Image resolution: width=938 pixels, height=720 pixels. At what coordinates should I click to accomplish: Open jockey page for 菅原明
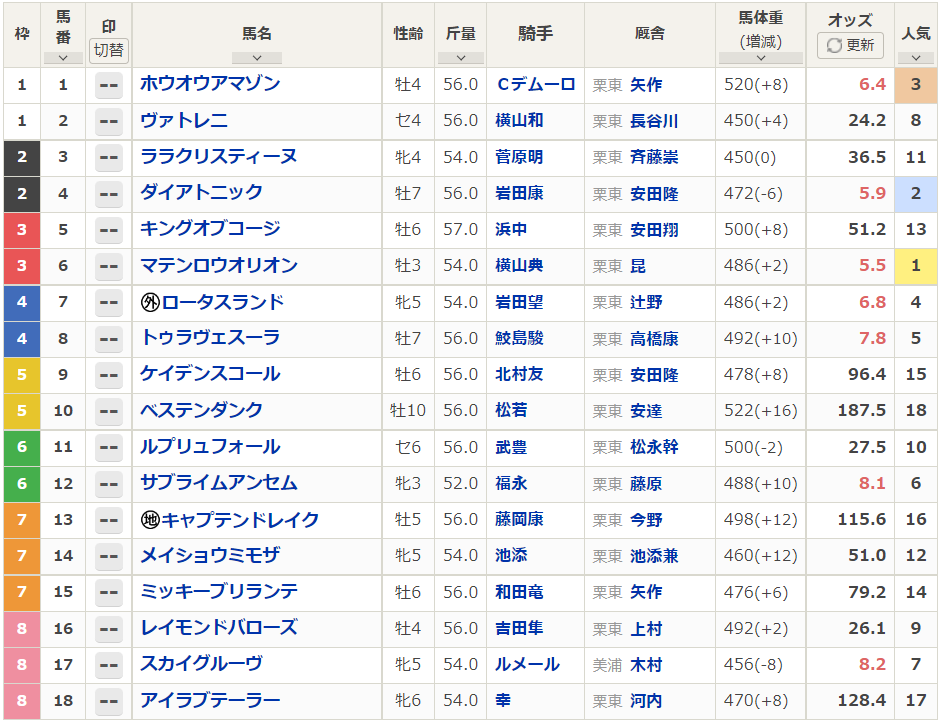(x=519, y=157)
